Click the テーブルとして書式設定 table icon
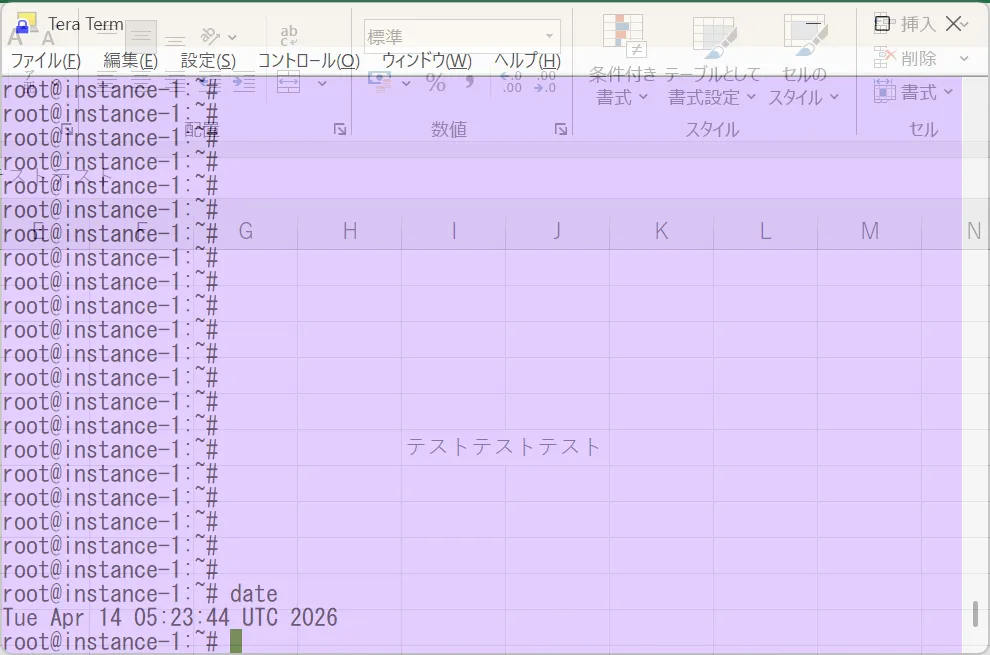Image resolution: width=990 pixels, height=655 pixels. tap(713, 35)
